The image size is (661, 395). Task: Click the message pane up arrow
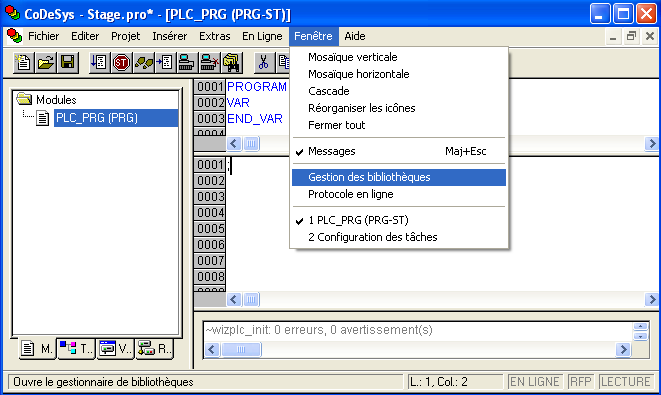(640, 327)
